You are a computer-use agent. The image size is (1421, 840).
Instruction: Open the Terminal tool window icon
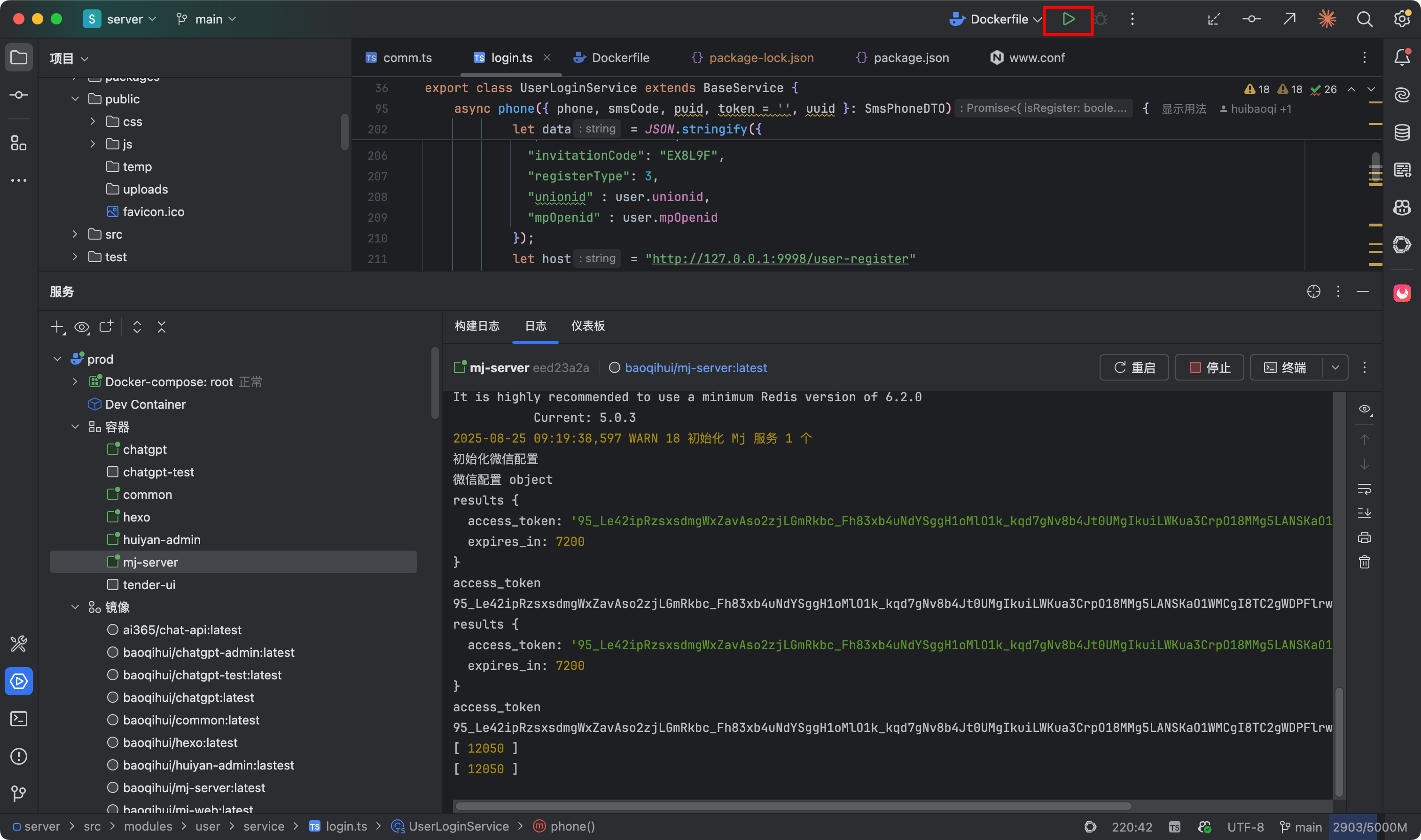19,719
